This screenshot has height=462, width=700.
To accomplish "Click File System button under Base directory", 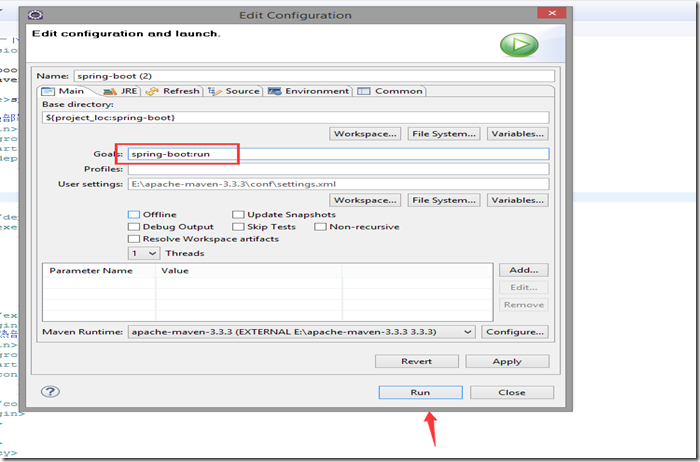I will 444,134.
